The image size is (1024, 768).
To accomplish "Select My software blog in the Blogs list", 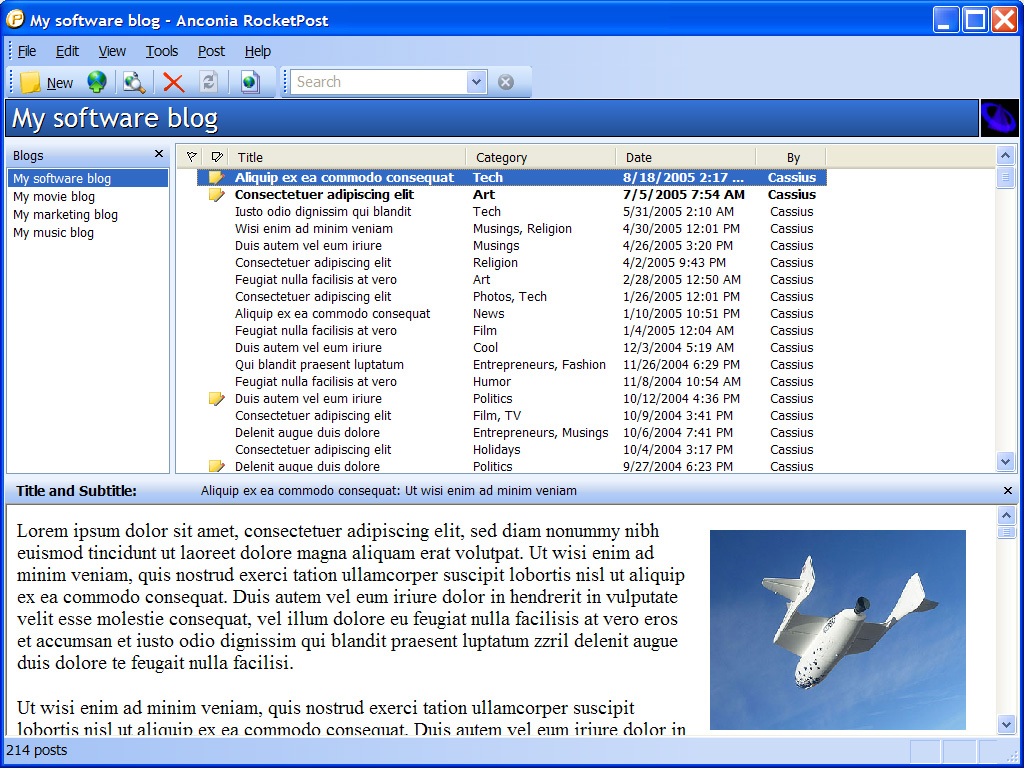I will 88,178.
